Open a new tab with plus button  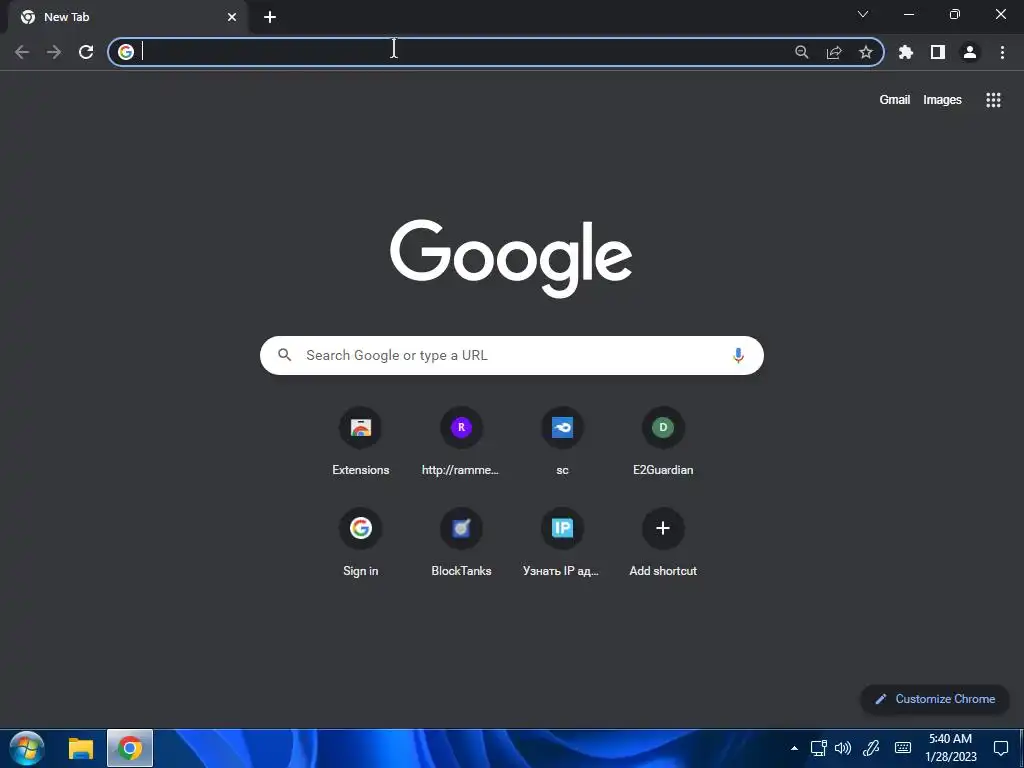click(x=270, y=17)
